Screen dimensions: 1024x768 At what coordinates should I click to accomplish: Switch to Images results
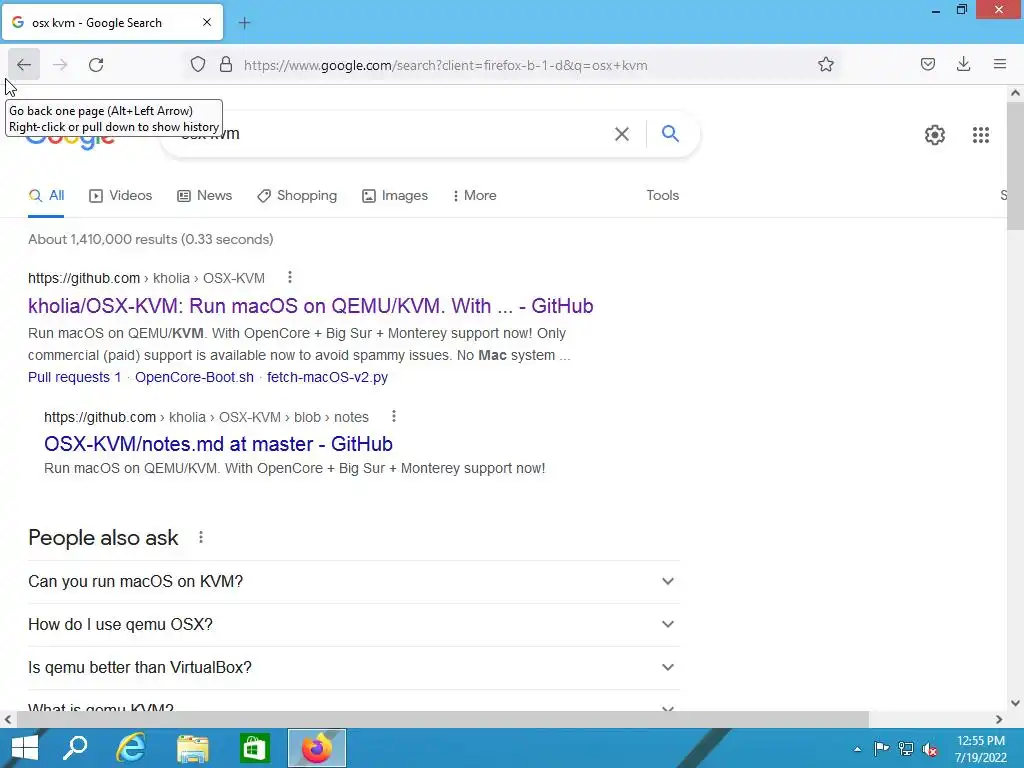[395, 195]
